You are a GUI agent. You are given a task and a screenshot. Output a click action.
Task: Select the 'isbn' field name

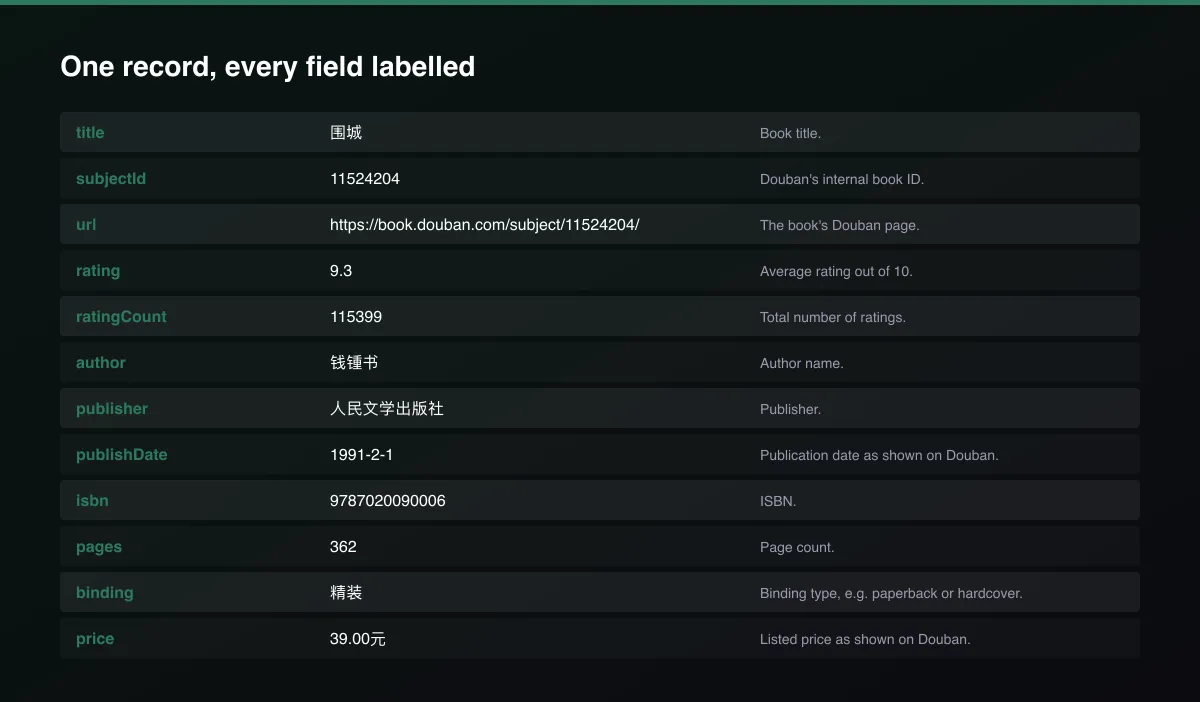(92, 500)
